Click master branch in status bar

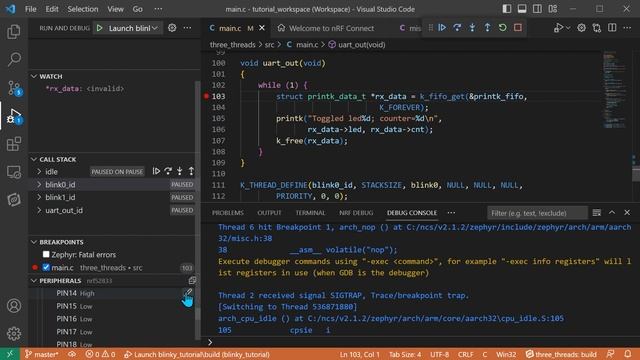click(42, 354)
